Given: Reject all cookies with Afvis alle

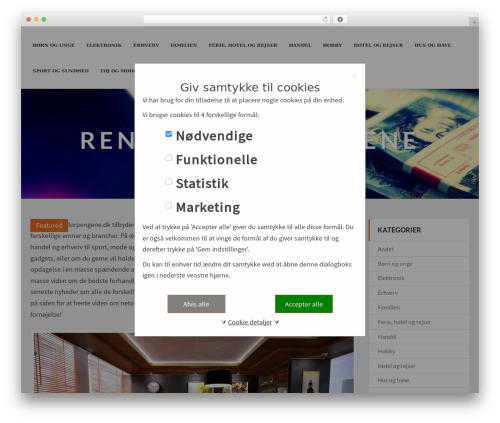Looking at the screenshot, I should click(196, 304).
